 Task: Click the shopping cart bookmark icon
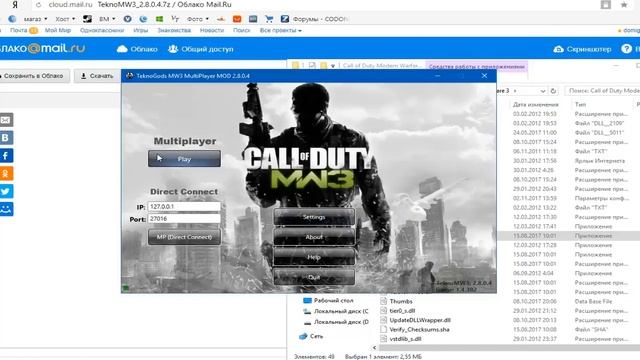pos(269,19)
